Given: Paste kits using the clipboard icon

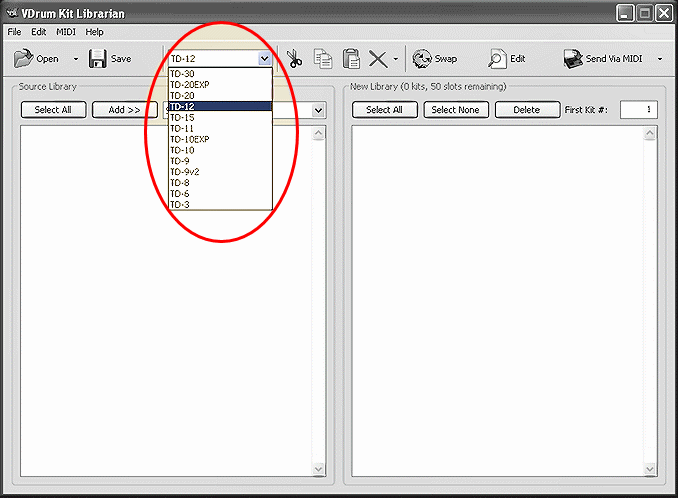Looking at the screenshot, I should 351,58.
